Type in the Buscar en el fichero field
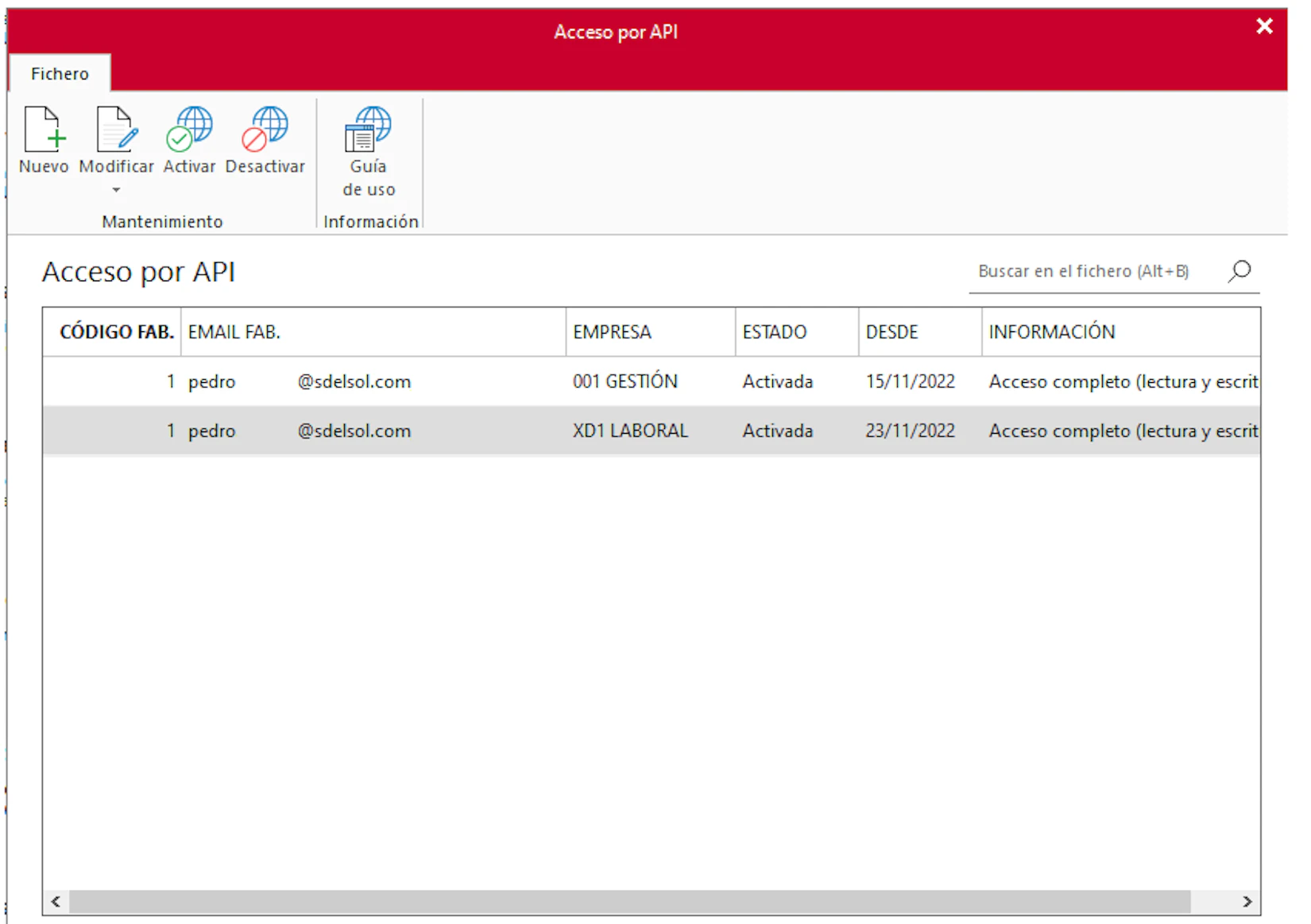Viewport: 1311px width, 924px height. point(1092,272)
